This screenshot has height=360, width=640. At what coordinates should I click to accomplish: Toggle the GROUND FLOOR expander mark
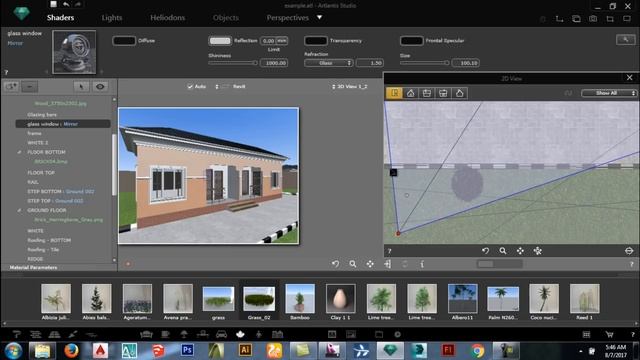tap(19, 210)
